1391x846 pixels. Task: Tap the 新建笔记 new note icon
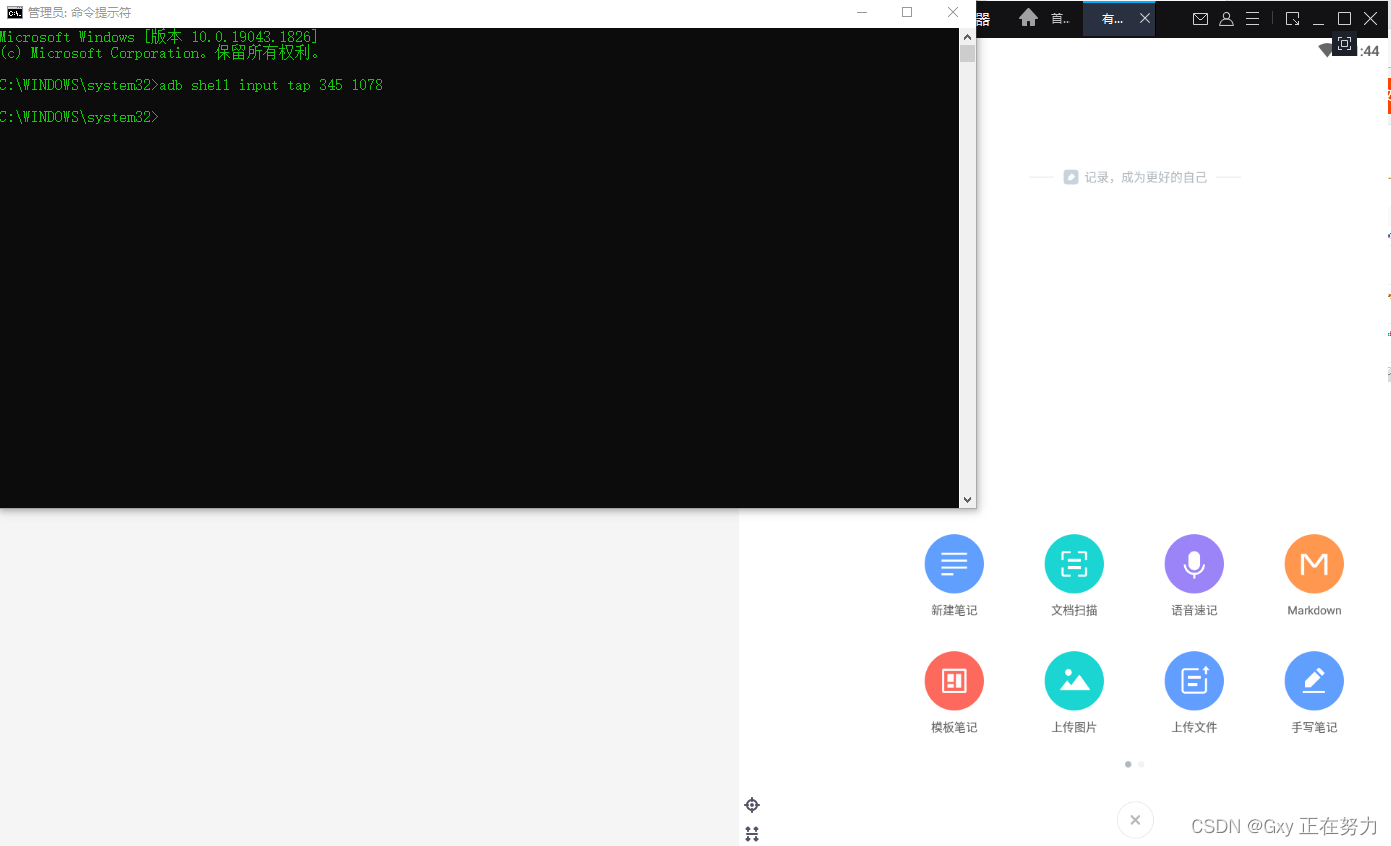pyautogui.click(x=954, y=564)
